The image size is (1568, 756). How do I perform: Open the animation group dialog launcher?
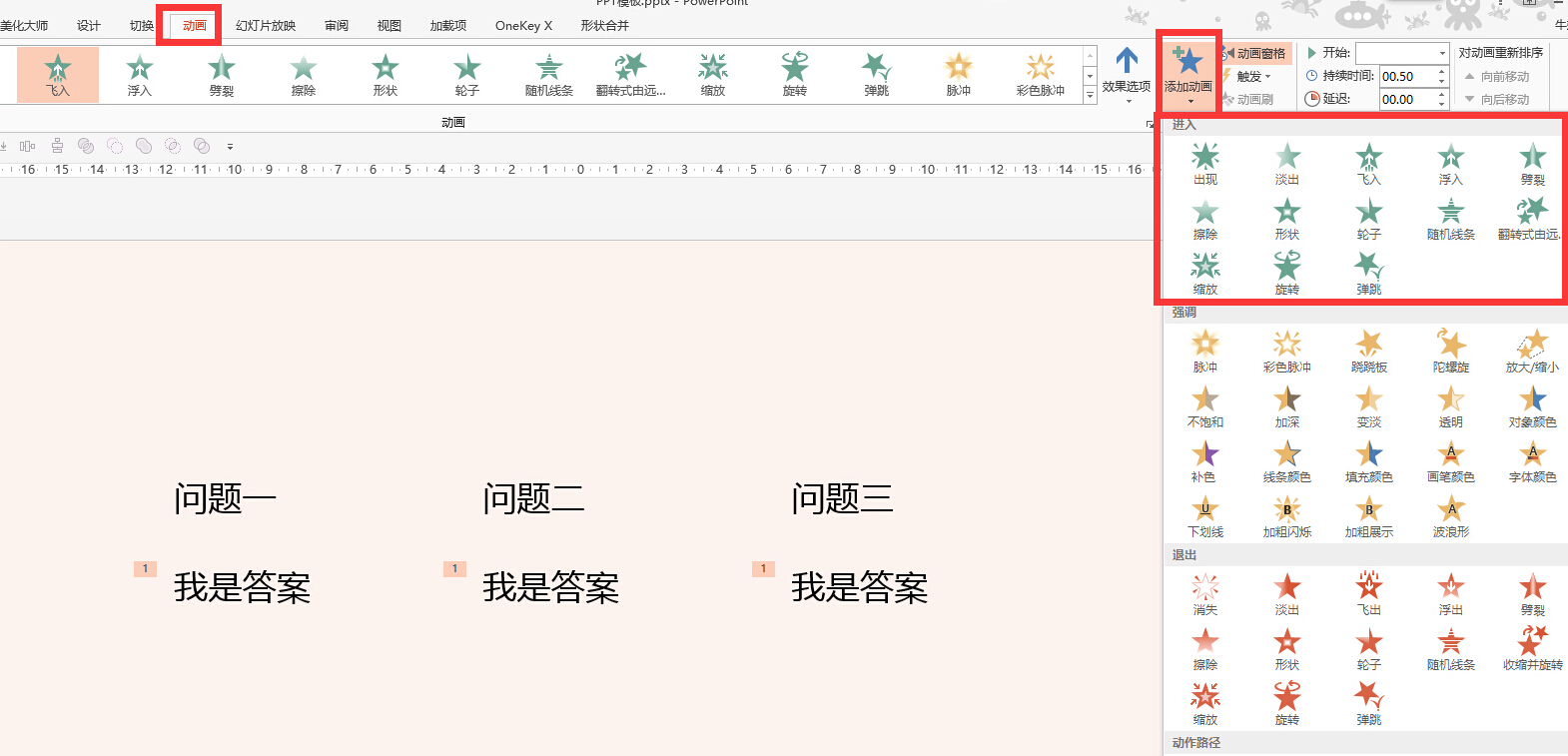(1150, 123)
